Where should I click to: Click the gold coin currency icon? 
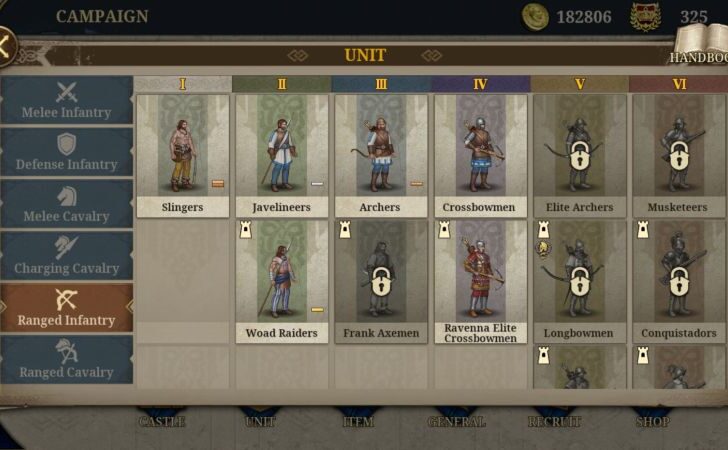(535, 17)
